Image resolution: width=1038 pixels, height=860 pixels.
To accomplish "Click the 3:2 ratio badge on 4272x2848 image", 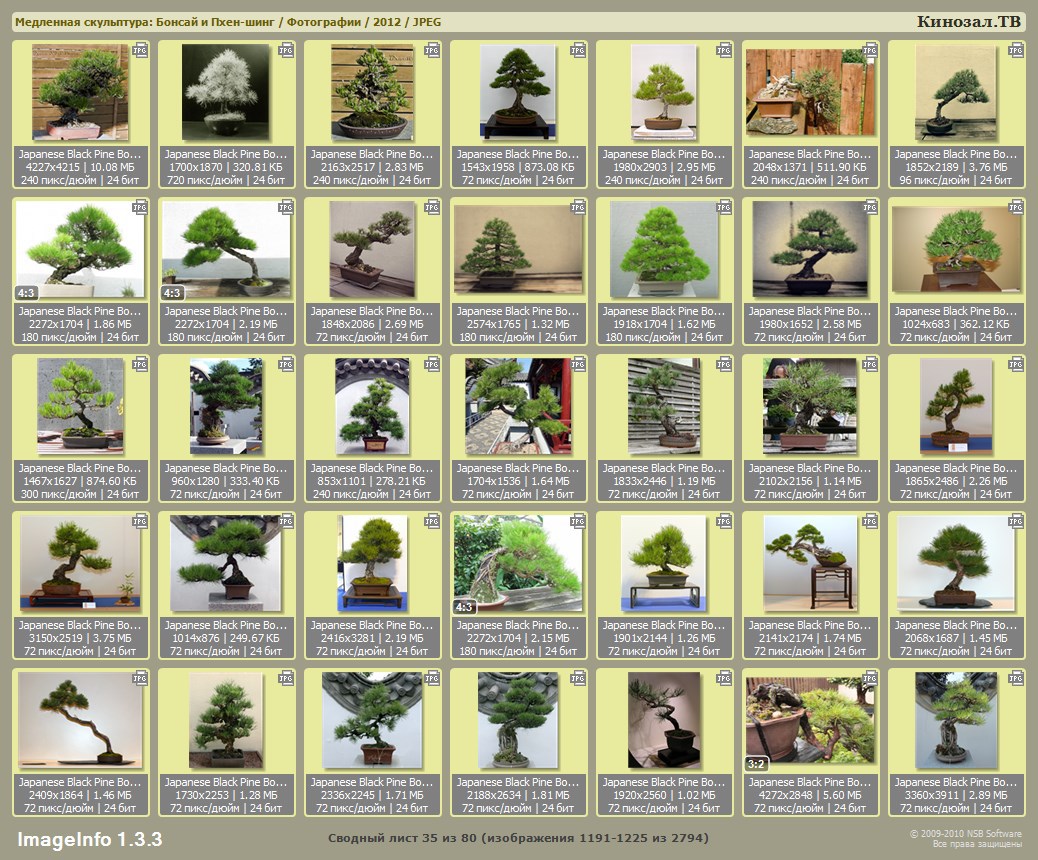I will 756,764.
